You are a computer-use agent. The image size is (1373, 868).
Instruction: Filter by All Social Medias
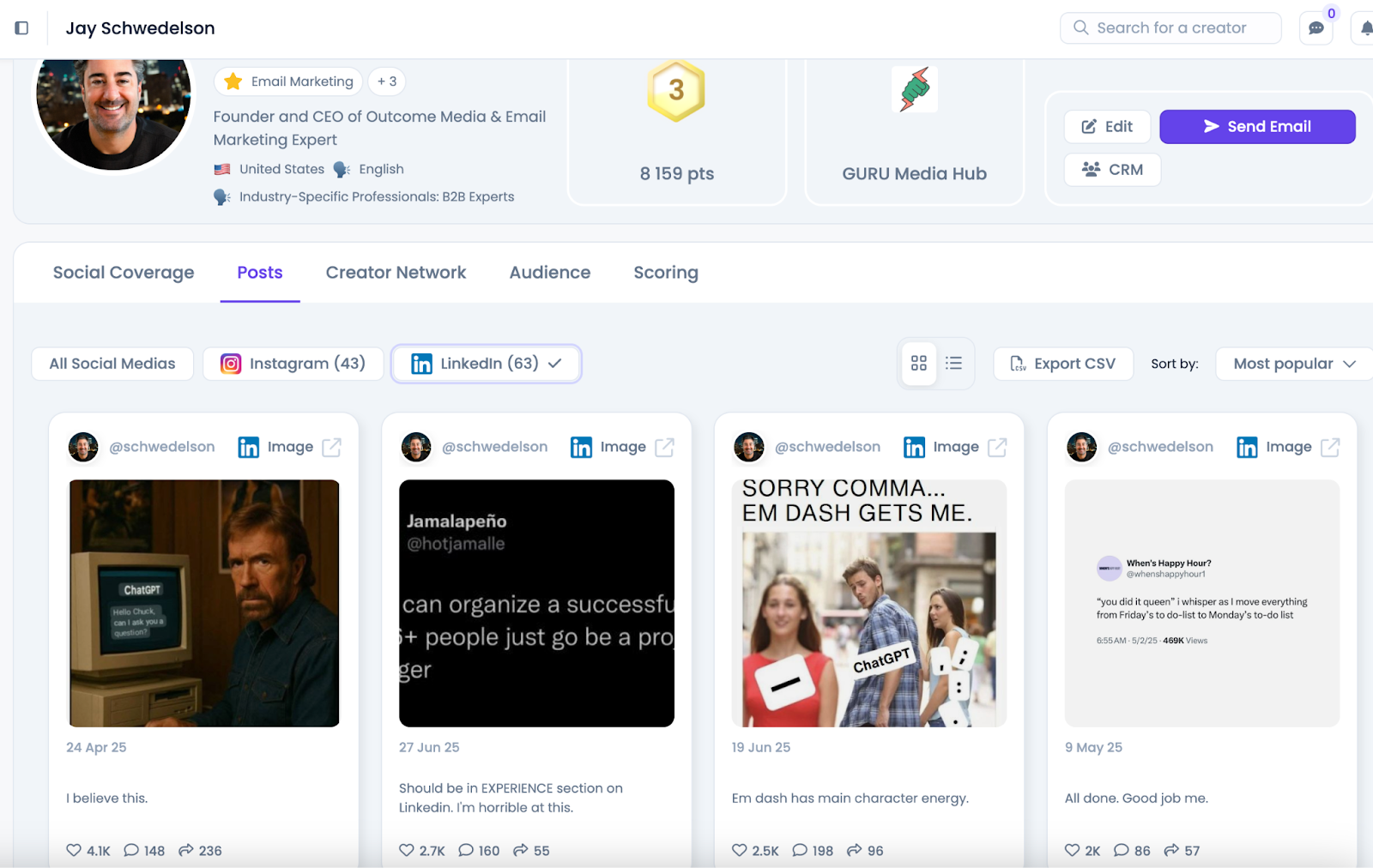pos(112,364)
